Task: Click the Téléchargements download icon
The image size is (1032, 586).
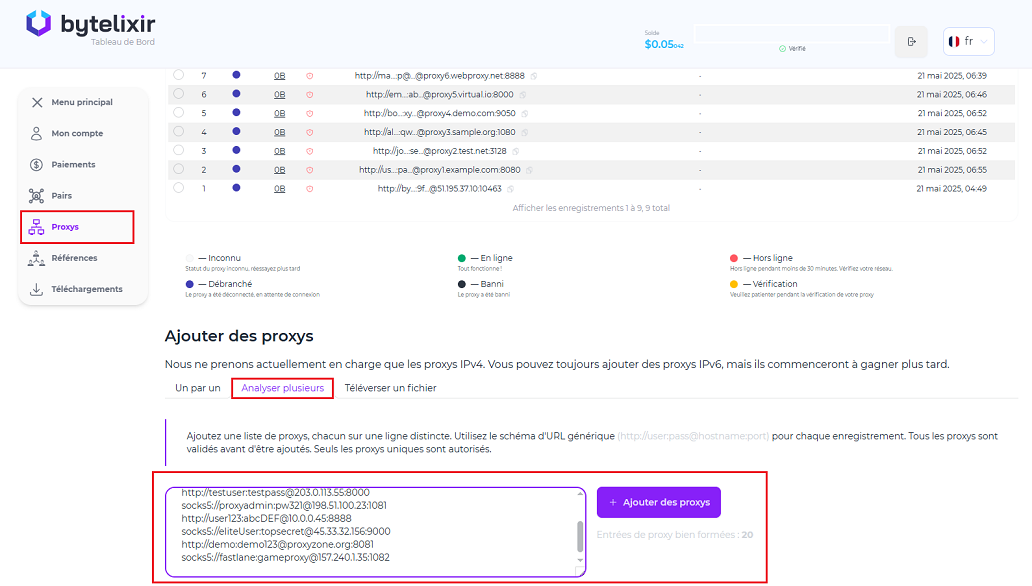Action: click(37, 289)
